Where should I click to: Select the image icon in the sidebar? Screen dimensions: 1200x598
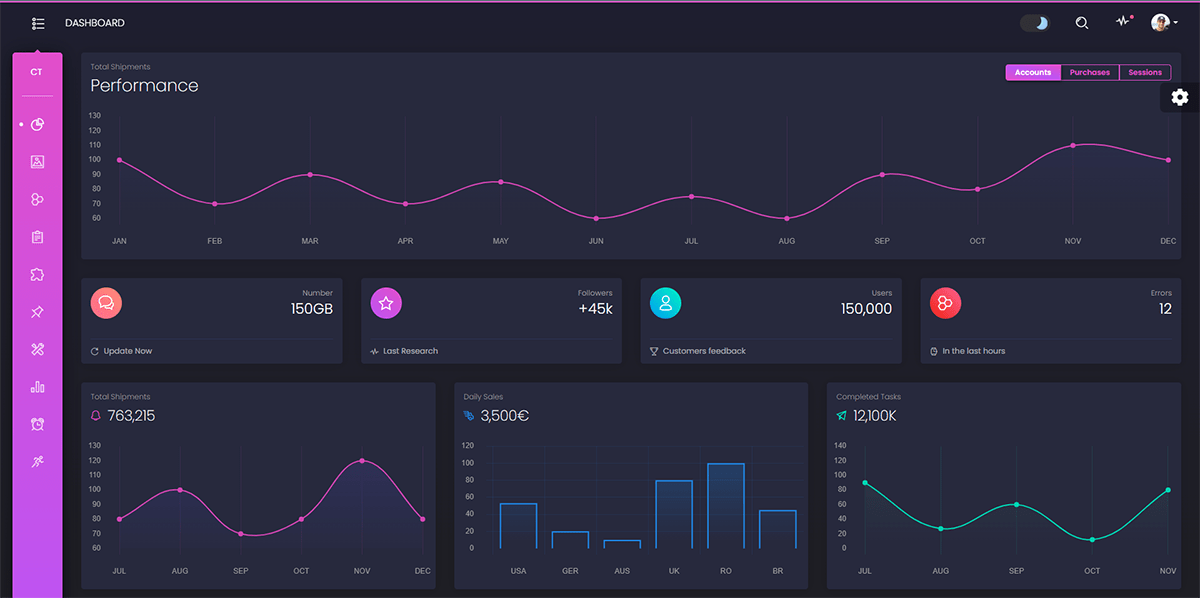pos(37,161)
